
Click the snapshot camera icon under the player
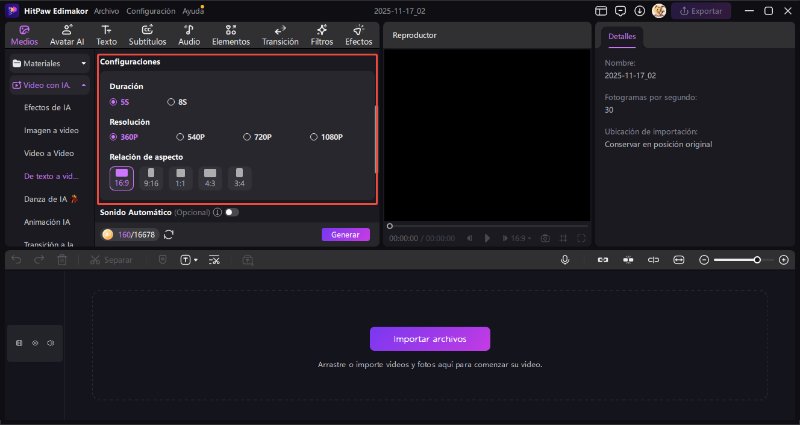tap(545, 238)
